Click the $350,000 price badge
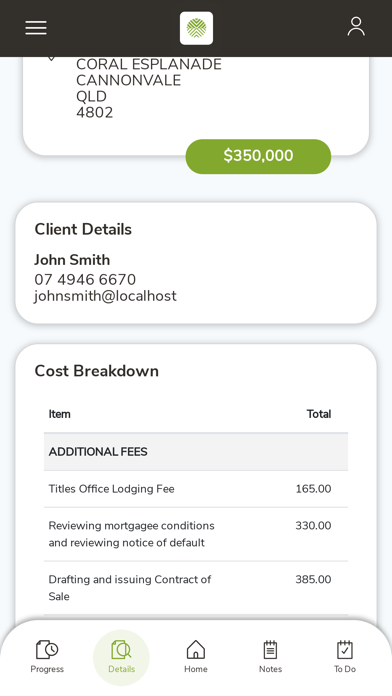 [x=258, y=156]
